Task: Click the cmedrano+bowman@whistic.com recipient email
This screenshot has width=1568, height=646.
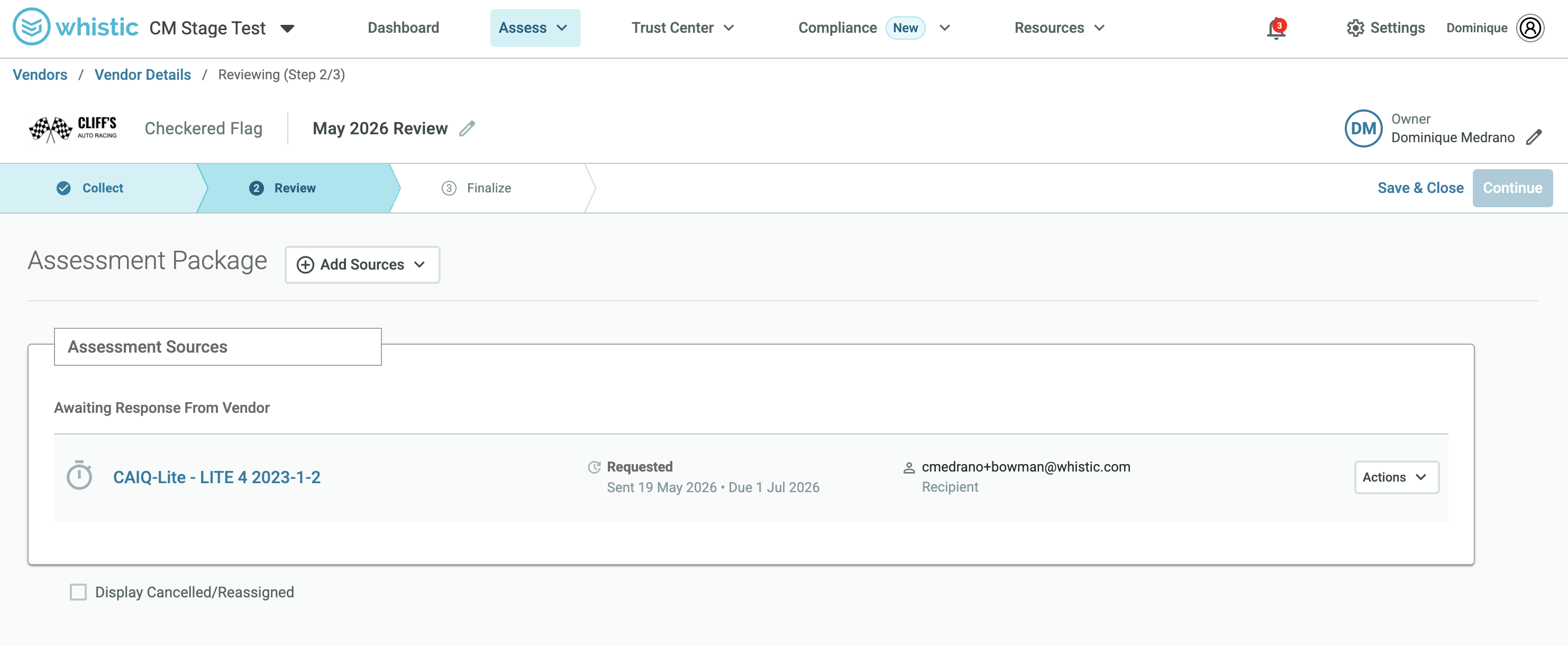Action: click(1026, 467)
